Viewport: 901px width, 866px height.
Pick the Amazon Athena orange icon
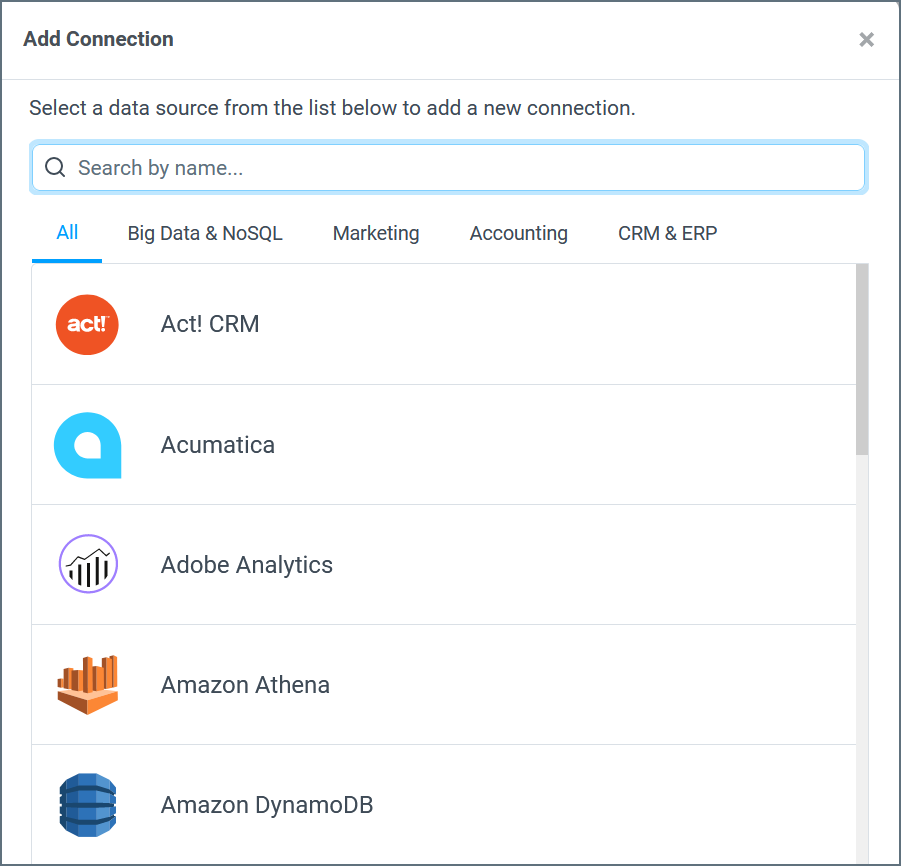click(87, 684)
